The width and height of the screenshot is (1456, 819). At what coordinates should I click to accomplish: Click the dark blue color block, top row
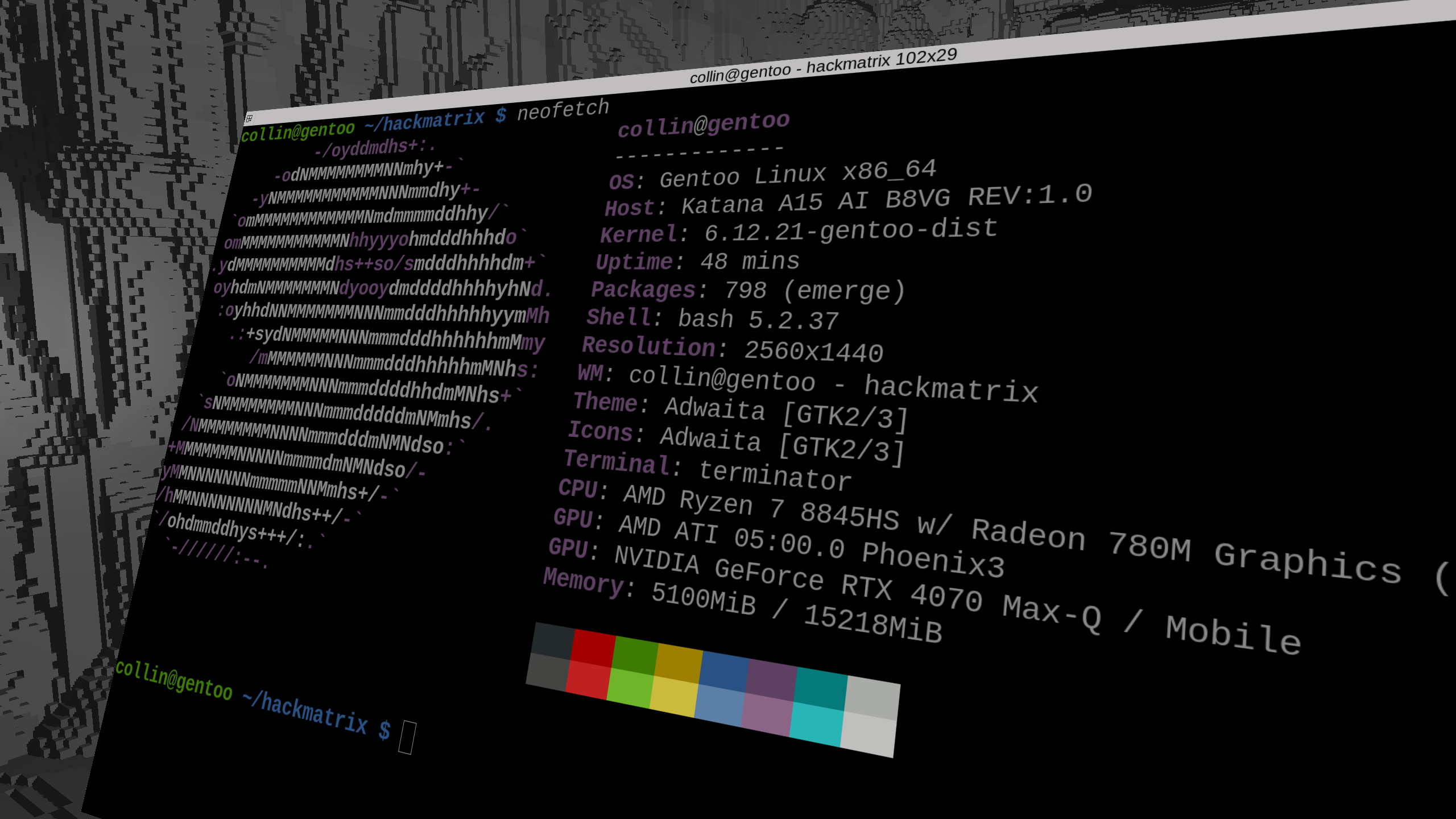[x=725, y=672]
